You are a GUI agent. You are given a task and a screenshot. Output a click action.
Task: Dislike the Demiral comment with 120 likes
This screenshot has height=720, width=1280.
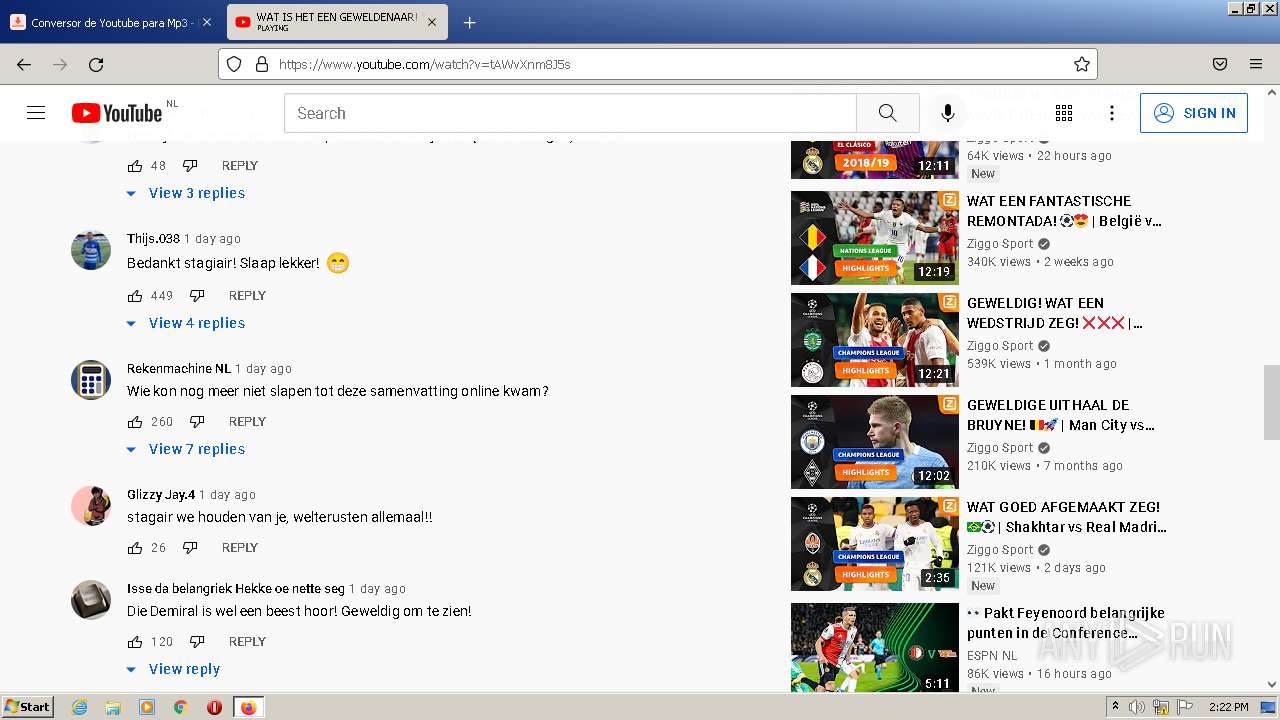[x=197, y=642]
